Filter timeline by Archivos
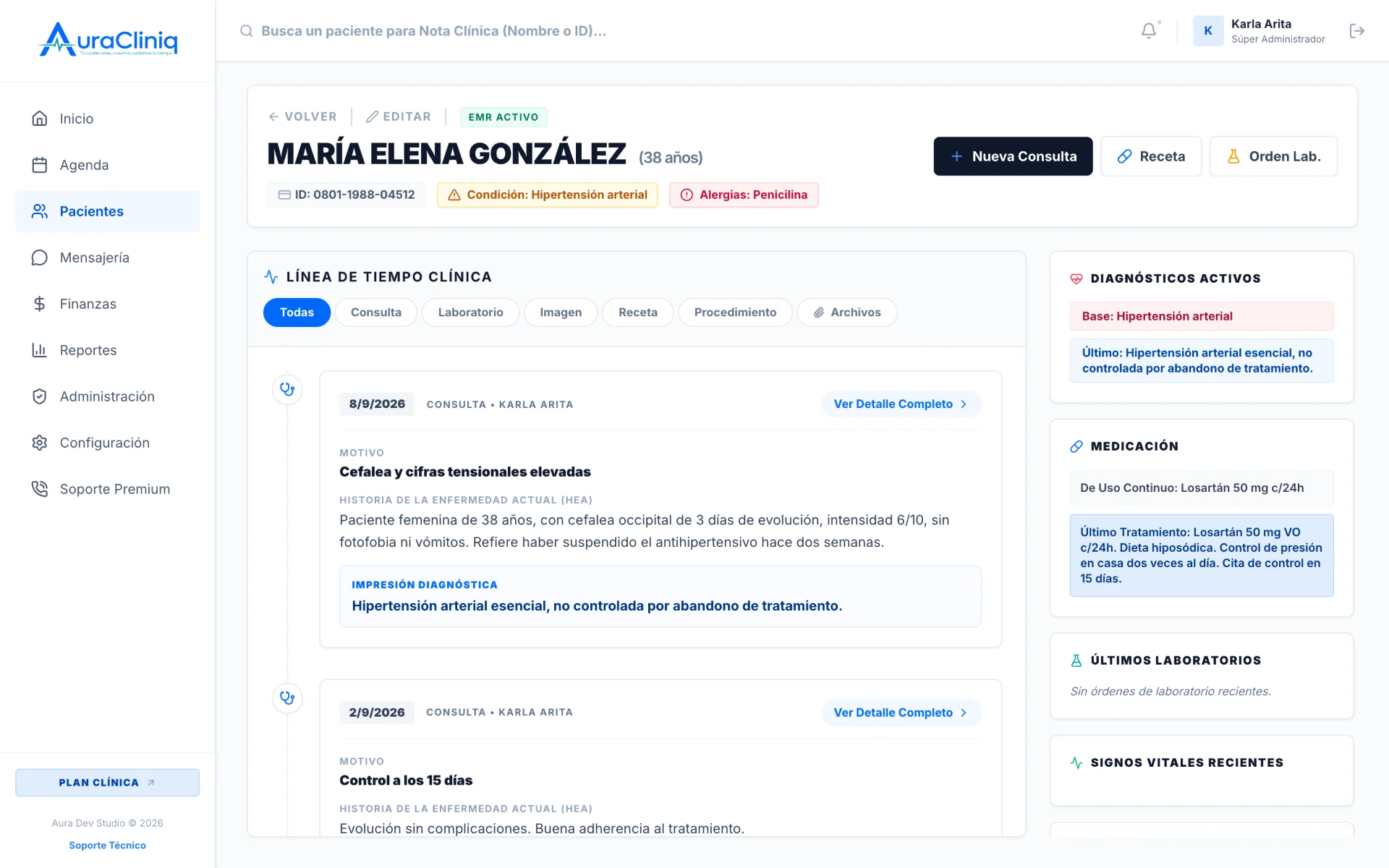The height and width of the screenshot is (868, 1389). pos(847,312)
